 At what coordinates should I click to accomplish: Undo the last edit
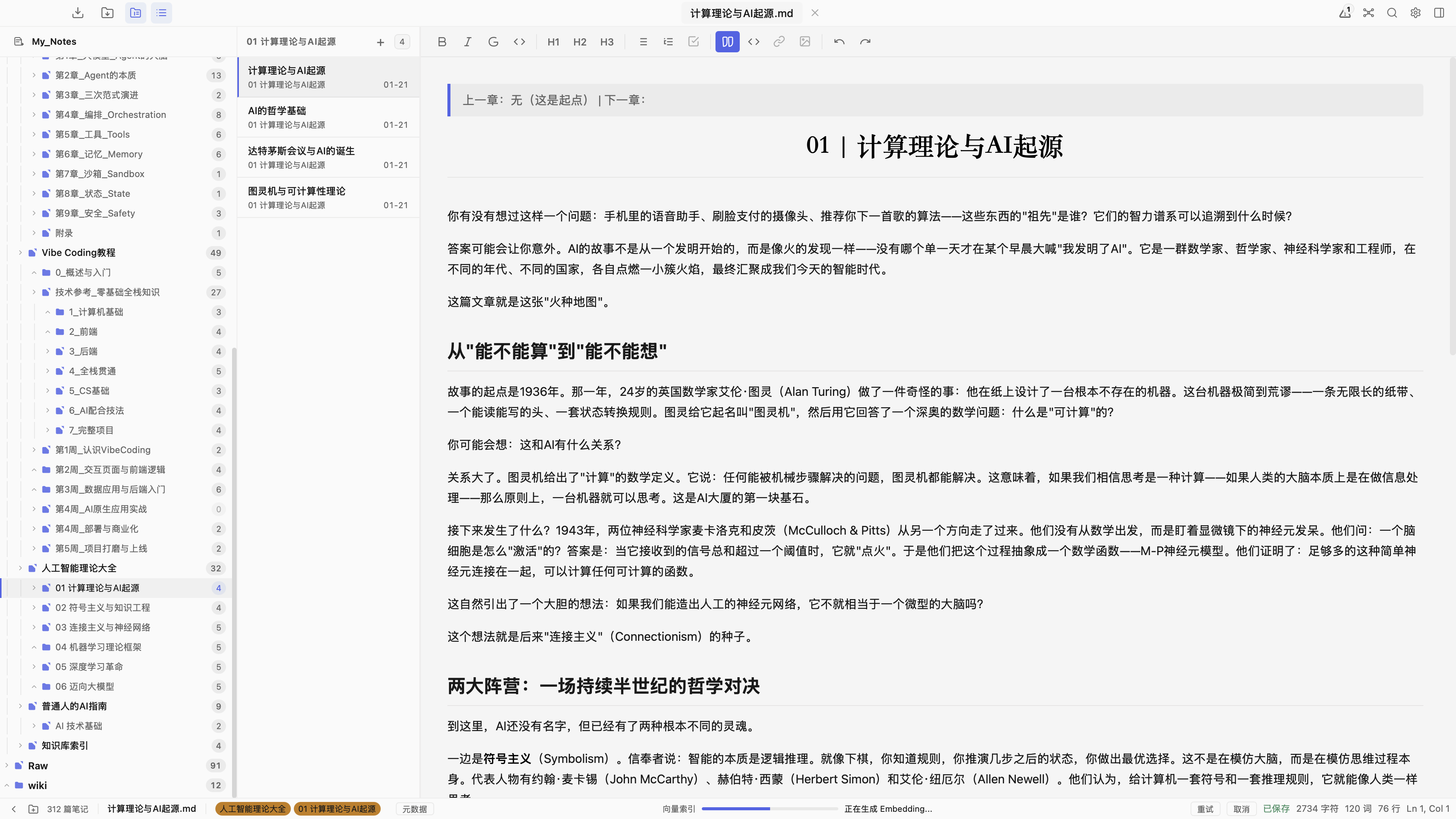point(839,42)
